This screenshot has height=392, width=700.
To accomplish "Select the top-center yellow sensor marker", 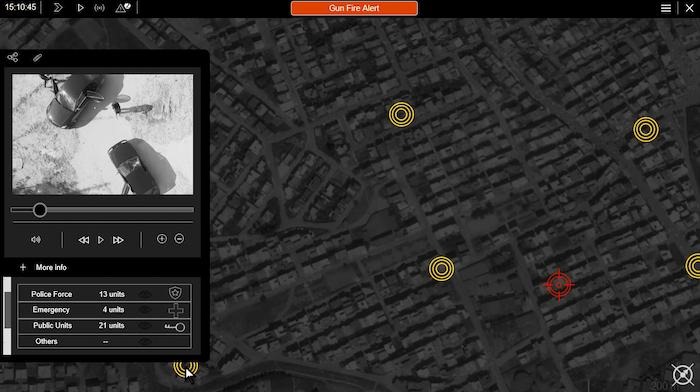I will coord(401,115).
